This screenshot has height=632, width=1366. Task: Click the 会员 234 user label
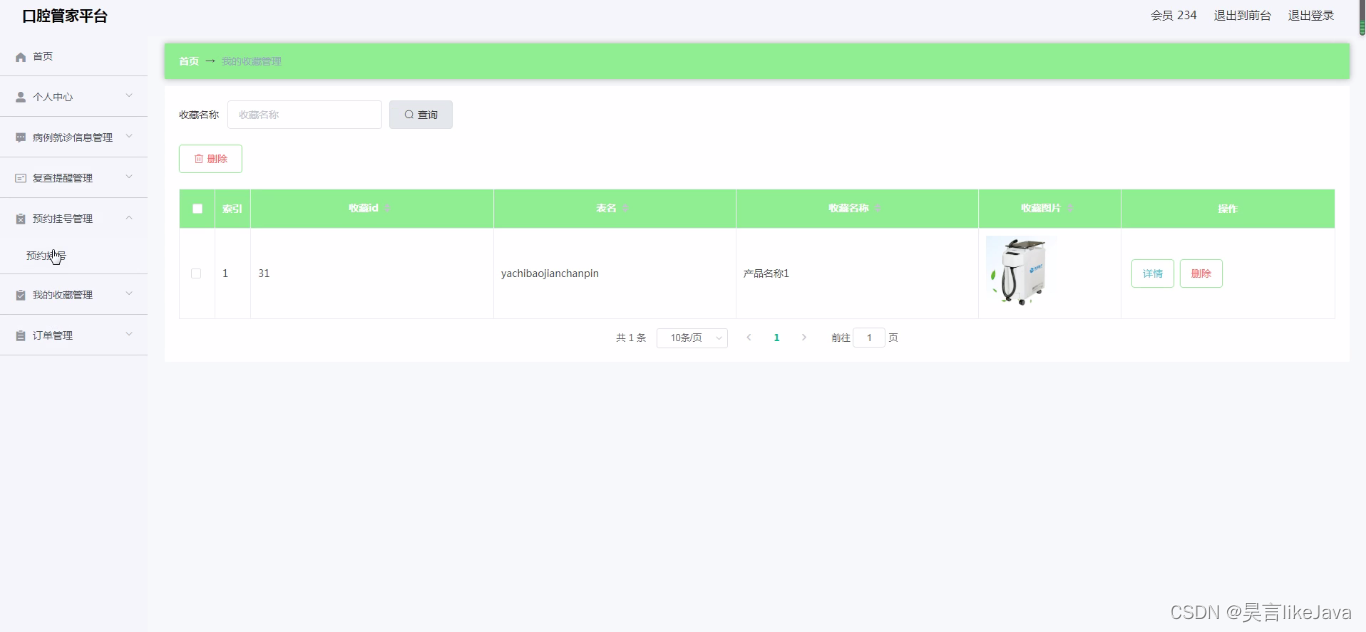tap(1174, 16)
